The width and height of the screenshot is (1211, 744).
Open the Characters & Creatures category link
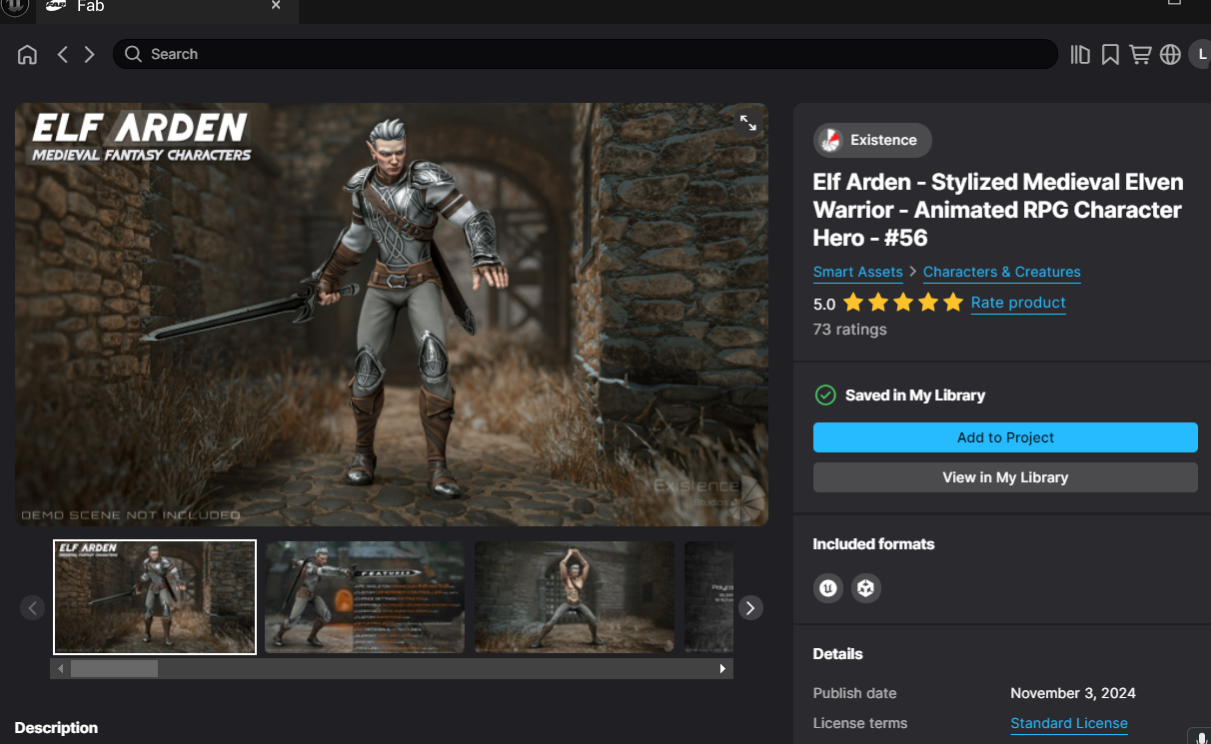1002,272
